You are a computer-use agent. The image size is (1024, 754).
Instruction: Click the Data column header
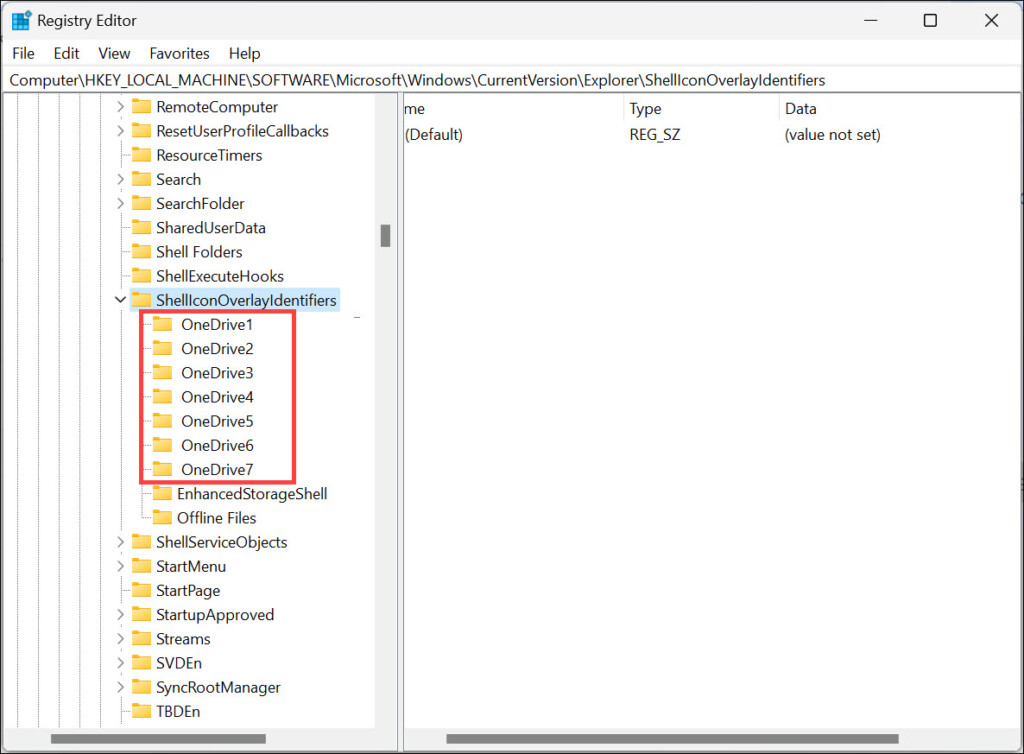[900, 108]
